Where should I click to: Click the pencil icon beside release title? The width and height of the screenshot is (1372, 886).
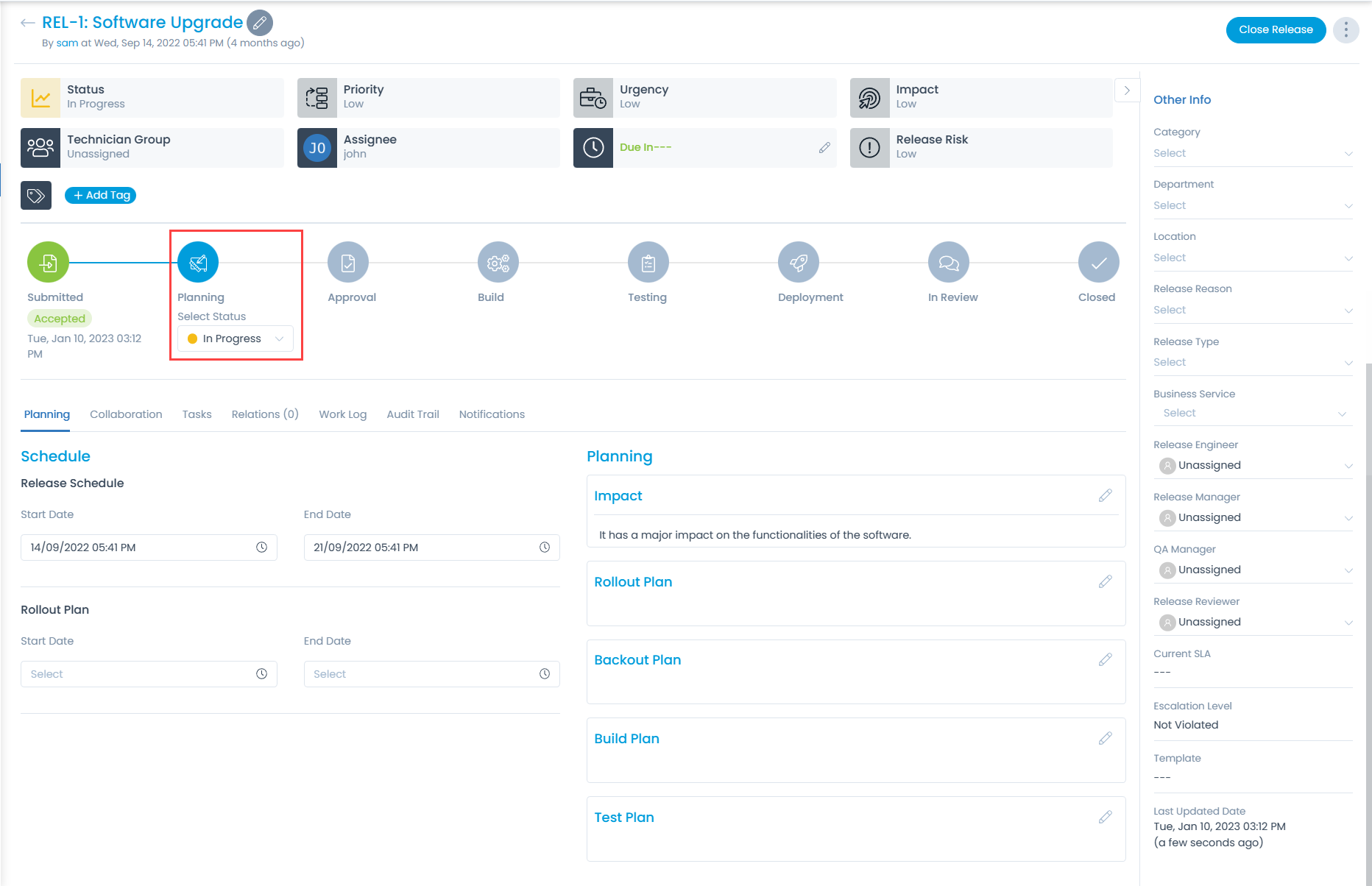point(259,23)
